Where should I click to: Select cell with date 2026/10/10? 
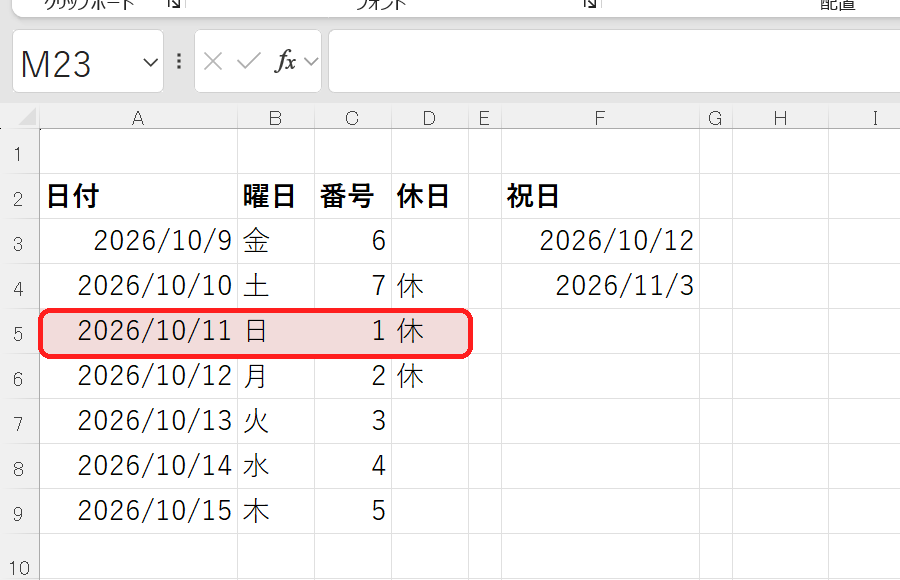pos(138,286)
